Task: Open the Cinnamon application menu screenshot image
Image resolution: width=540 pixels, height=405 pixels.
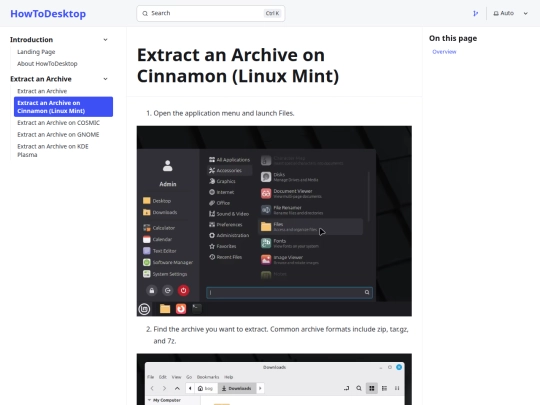Action: (x=274, y=221)
